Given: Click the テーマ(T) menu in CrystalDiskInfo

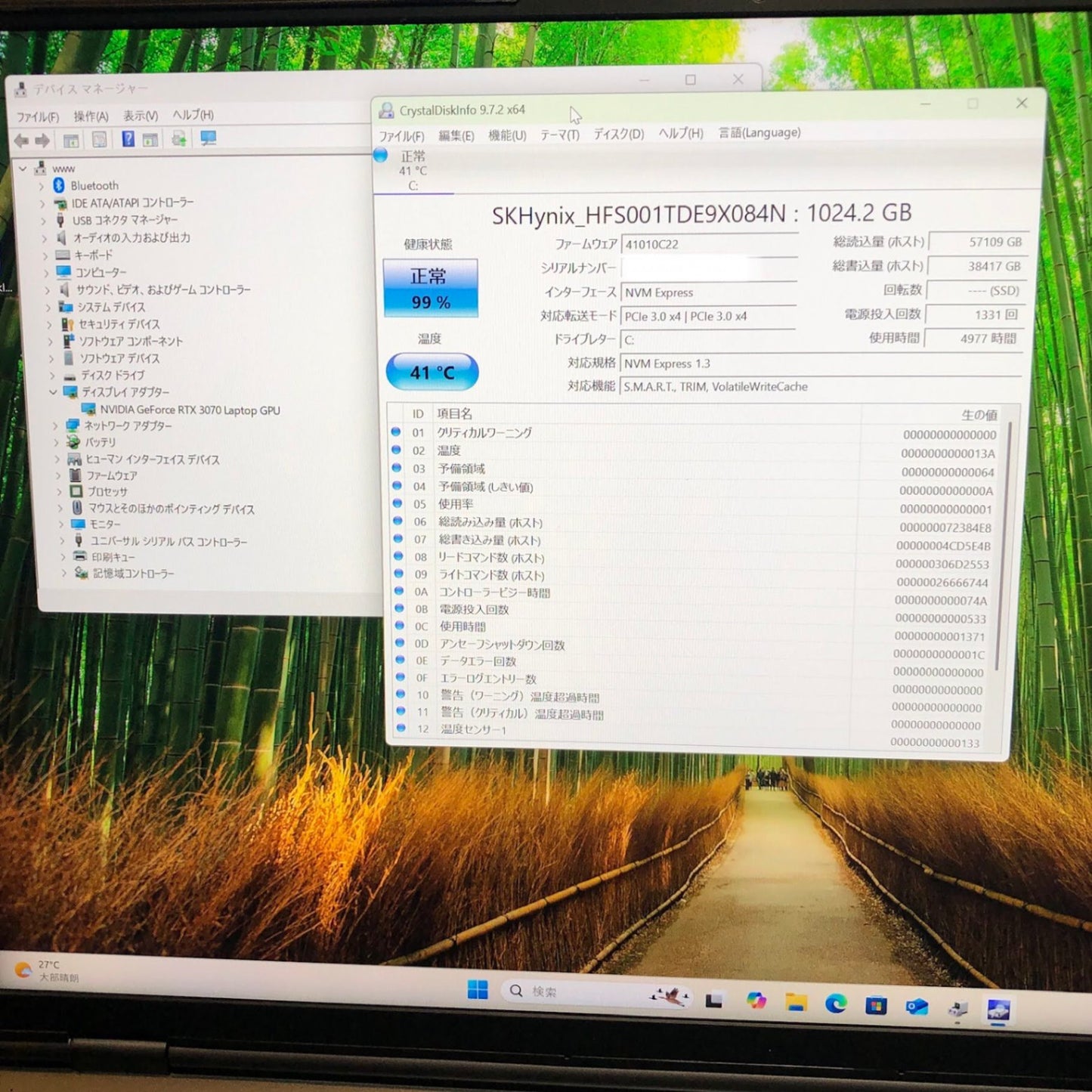Looking at the screenshot, I should coord(559,135).
